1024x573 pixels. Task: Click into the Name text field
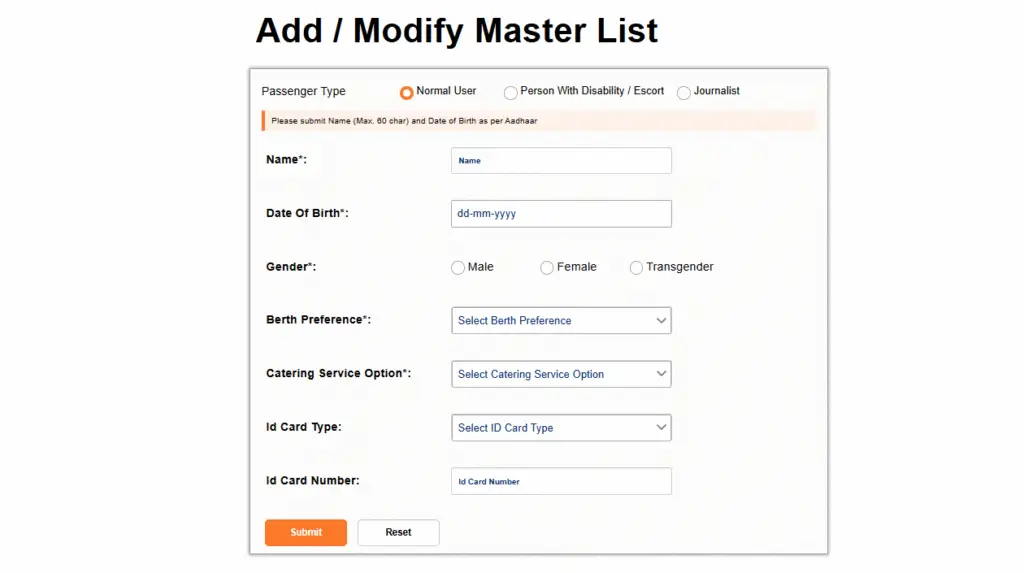pos(561,161)
